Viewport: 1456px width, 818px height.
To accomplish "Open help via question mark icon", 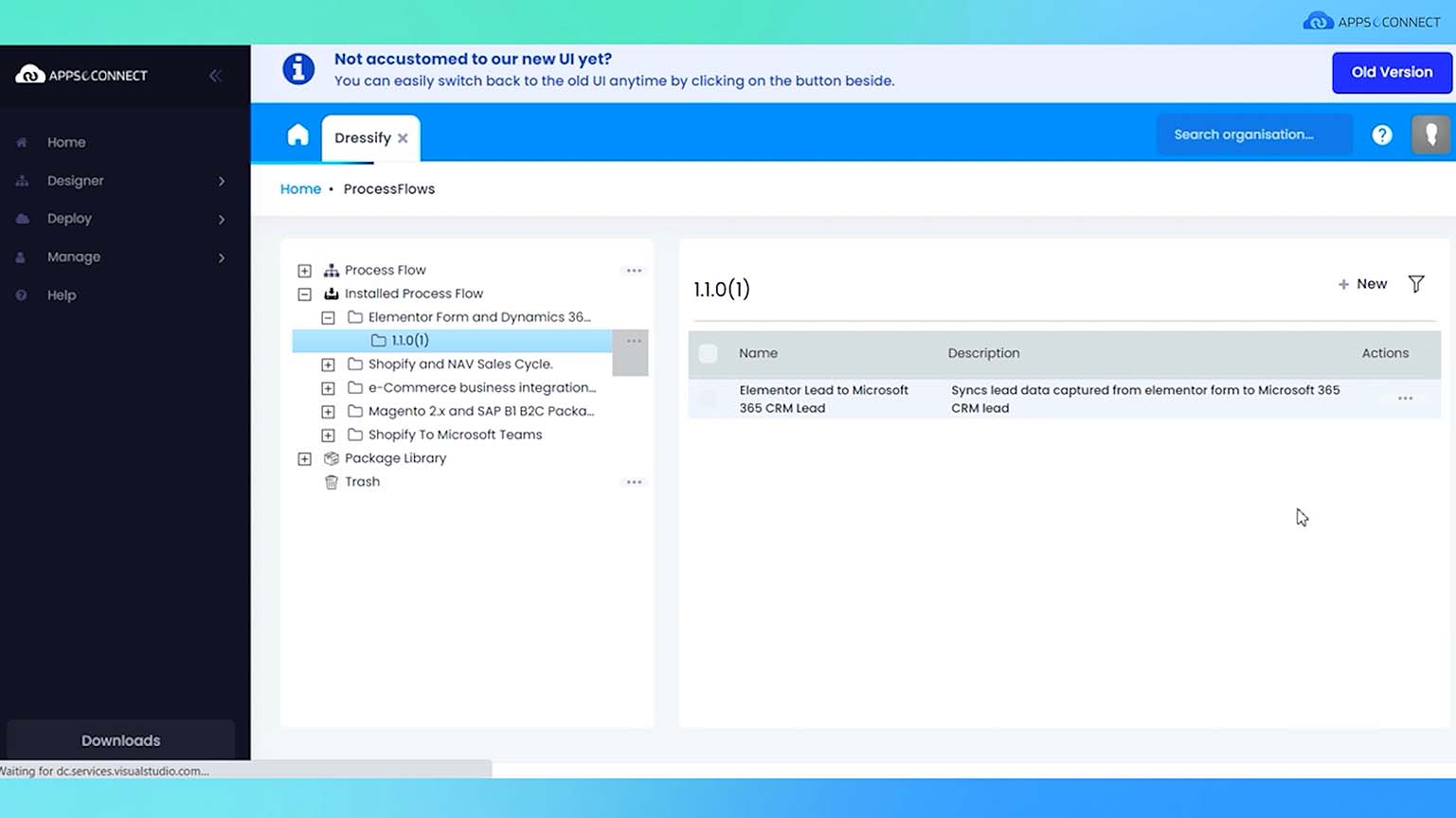I will click(1382, 134).
